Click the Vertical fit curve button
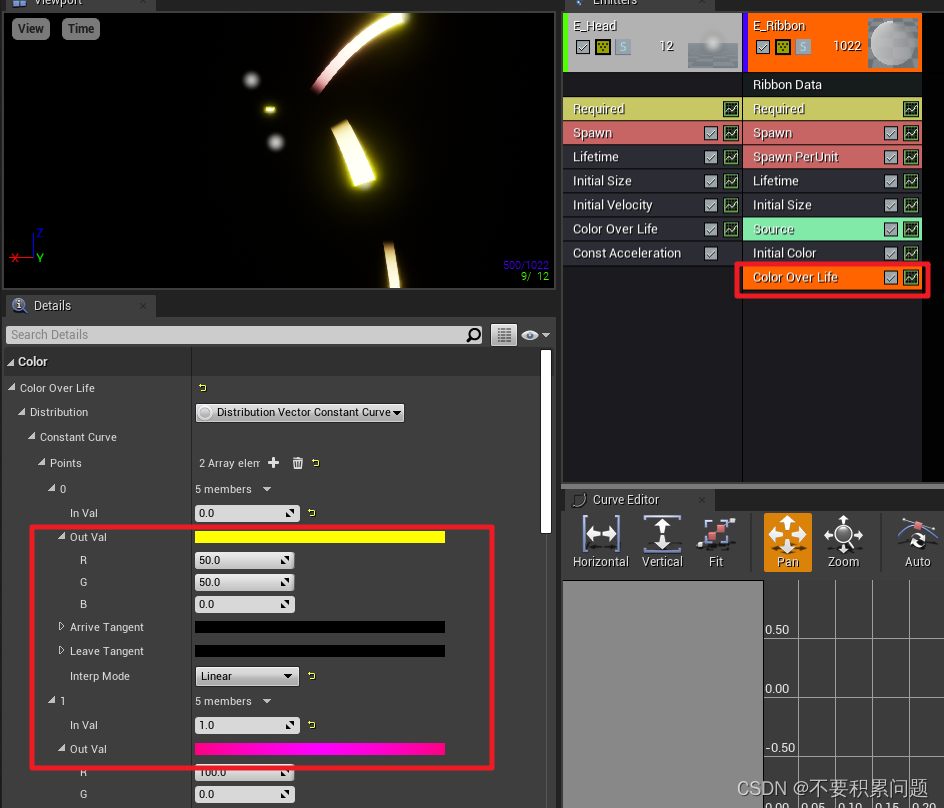Image resolution: width=944 pixels, height=808 pixels. (x=662, y=542)
